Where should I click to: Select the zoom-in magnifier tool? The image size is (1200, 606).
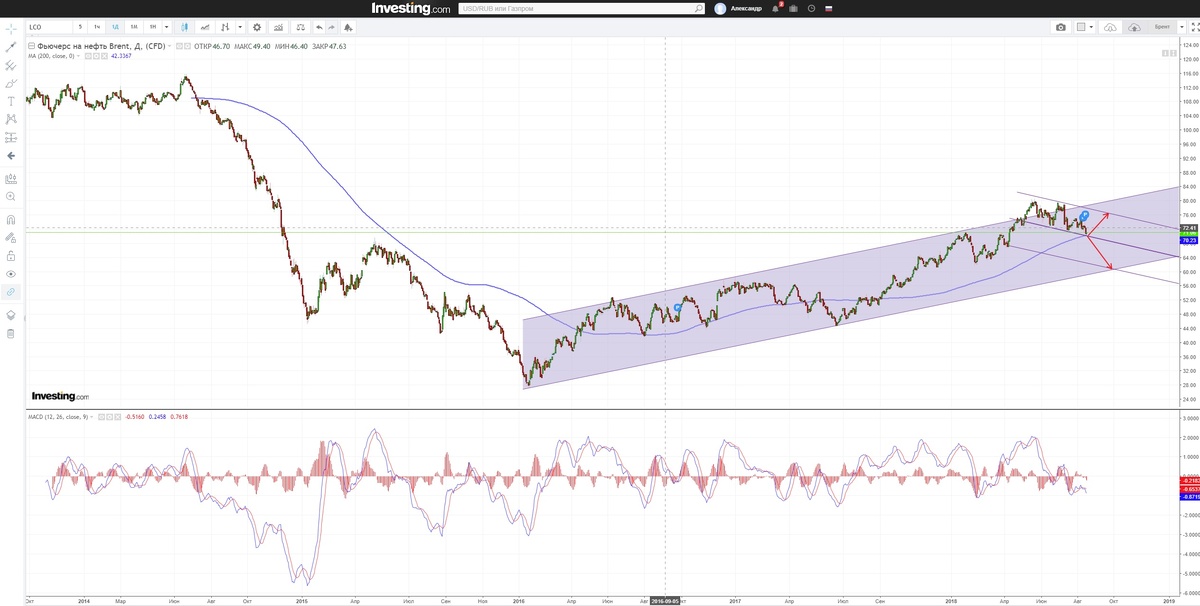[11, 197]
